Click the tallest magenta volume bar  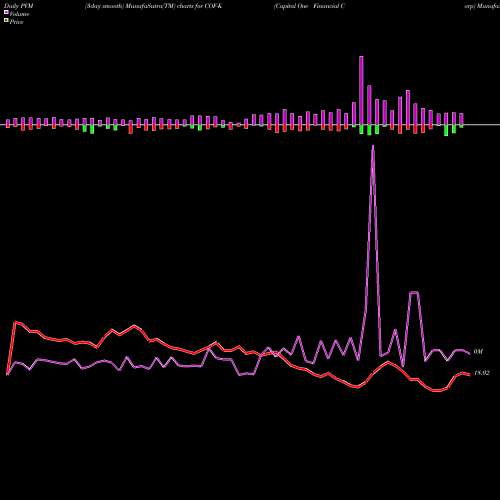361,90
